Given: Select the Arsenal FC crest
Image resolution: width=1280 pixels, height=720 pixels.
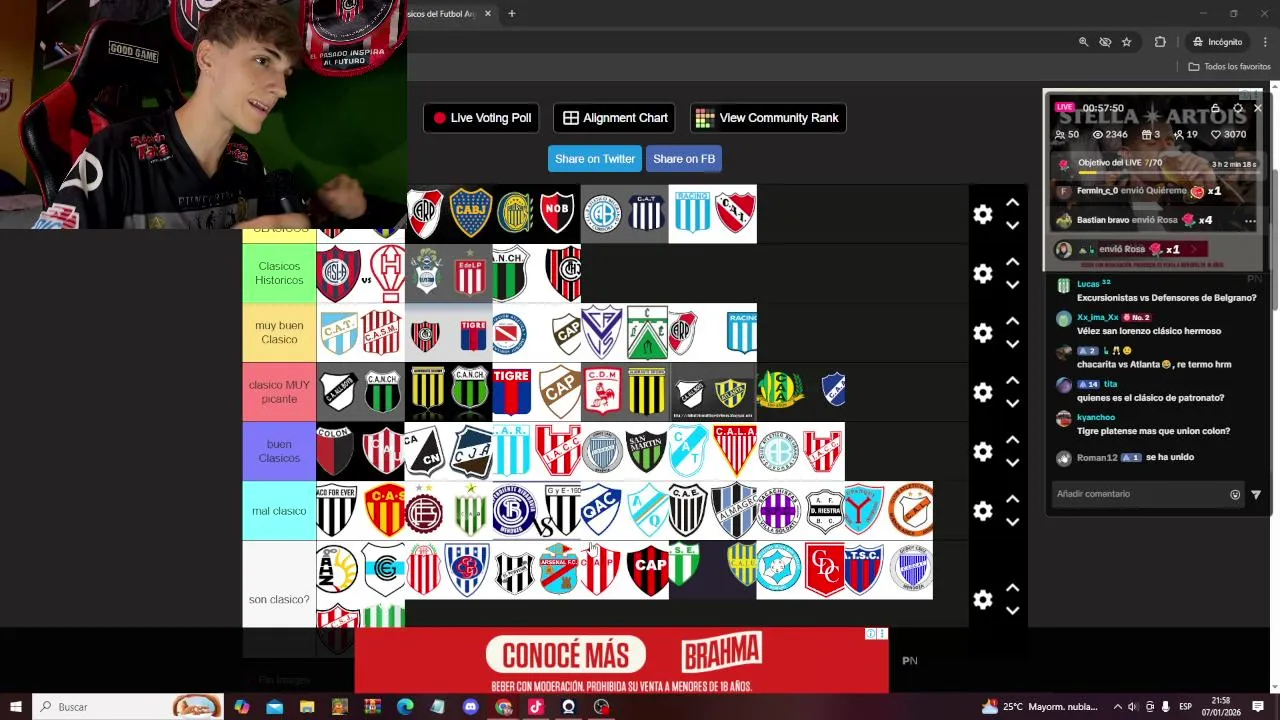Looking at the screenshot, I should [x=558, y=570].
